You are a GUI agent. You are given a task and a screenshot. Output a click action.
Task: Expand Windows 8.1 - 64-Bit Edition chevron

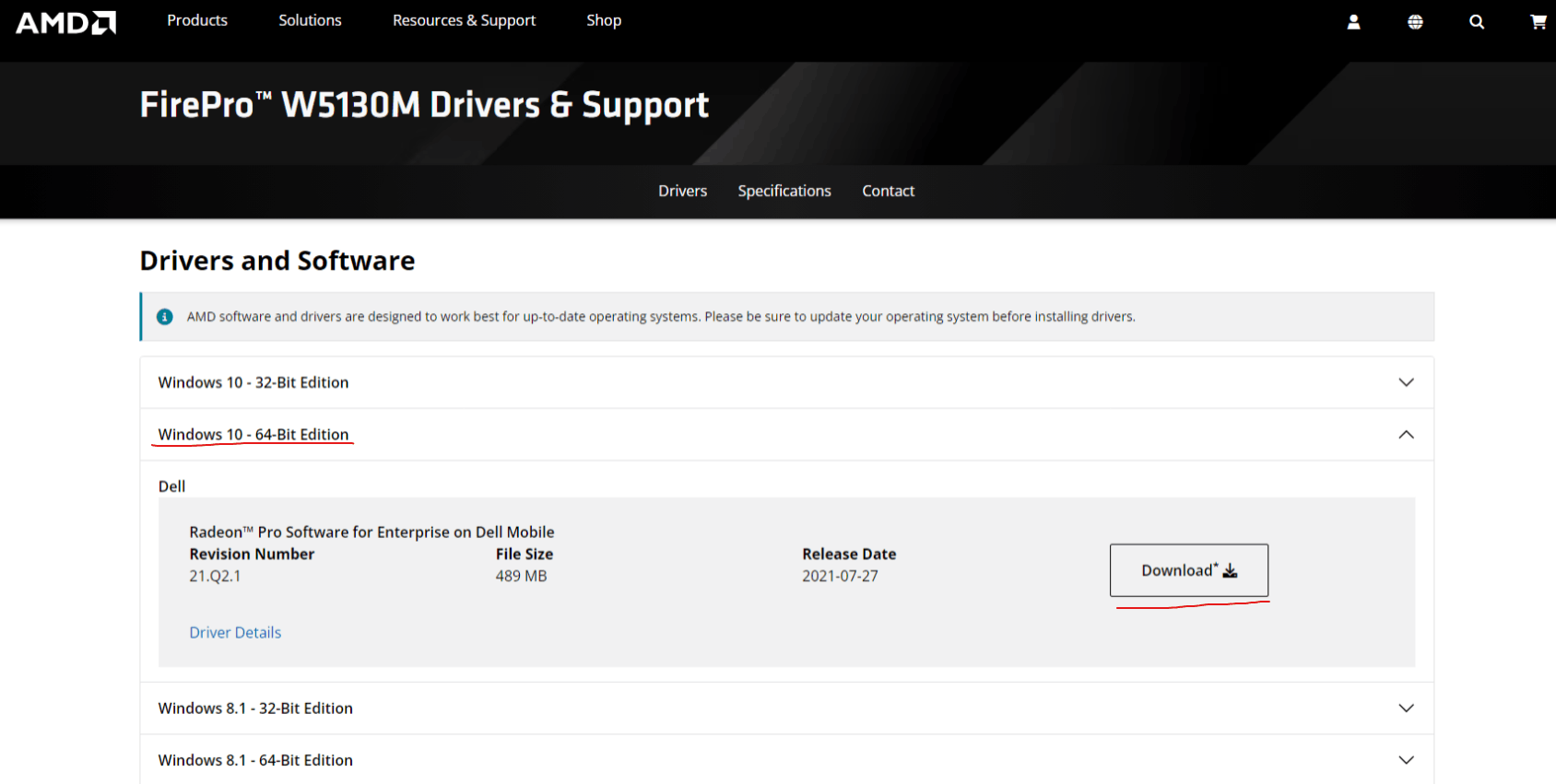coord(1406,760)
